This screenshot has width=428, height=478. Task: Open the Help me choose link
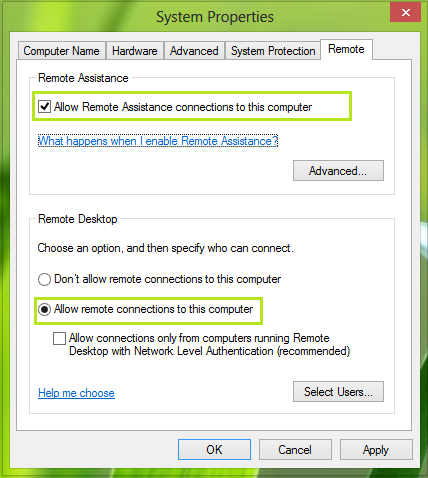click(76, 393)
